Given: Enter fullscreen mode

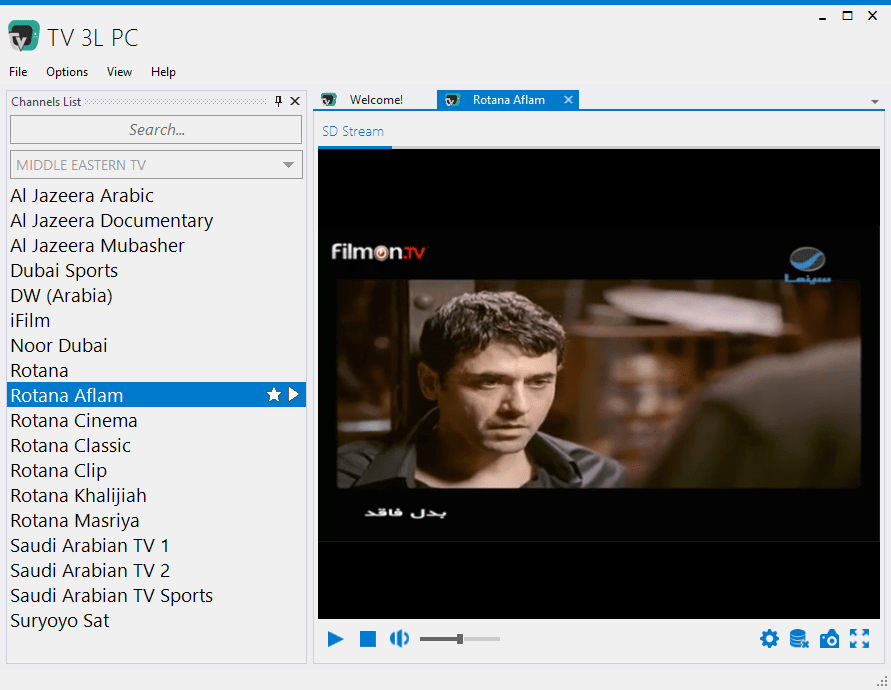Looking at the screenshot, I should pyautogui.click(x=859, y=639).
